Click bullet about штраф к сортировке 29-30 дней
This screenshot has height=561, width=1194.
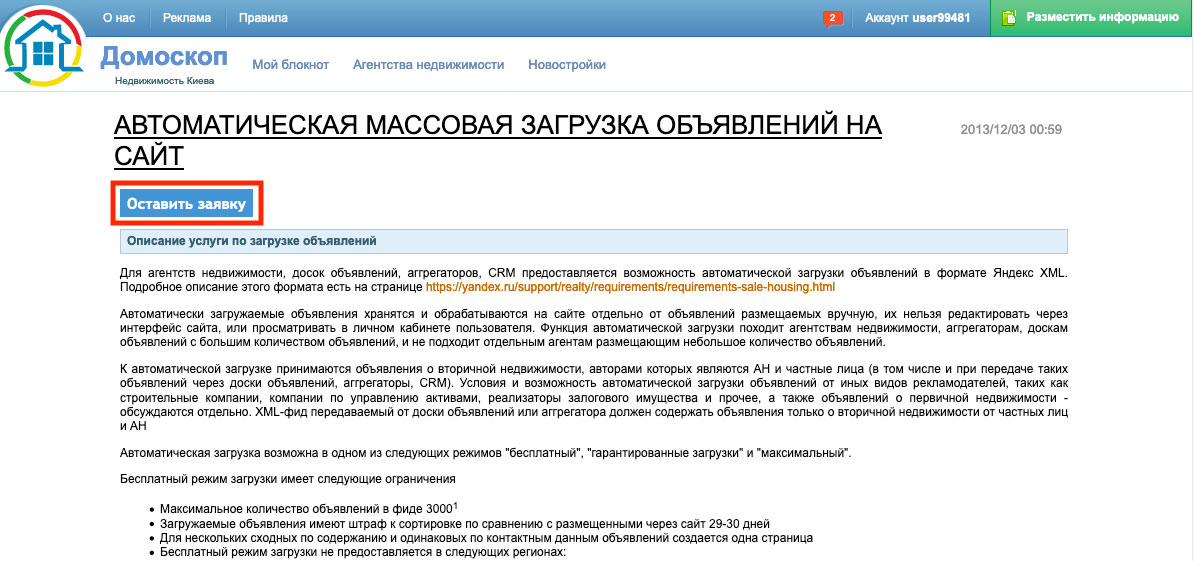465,524
